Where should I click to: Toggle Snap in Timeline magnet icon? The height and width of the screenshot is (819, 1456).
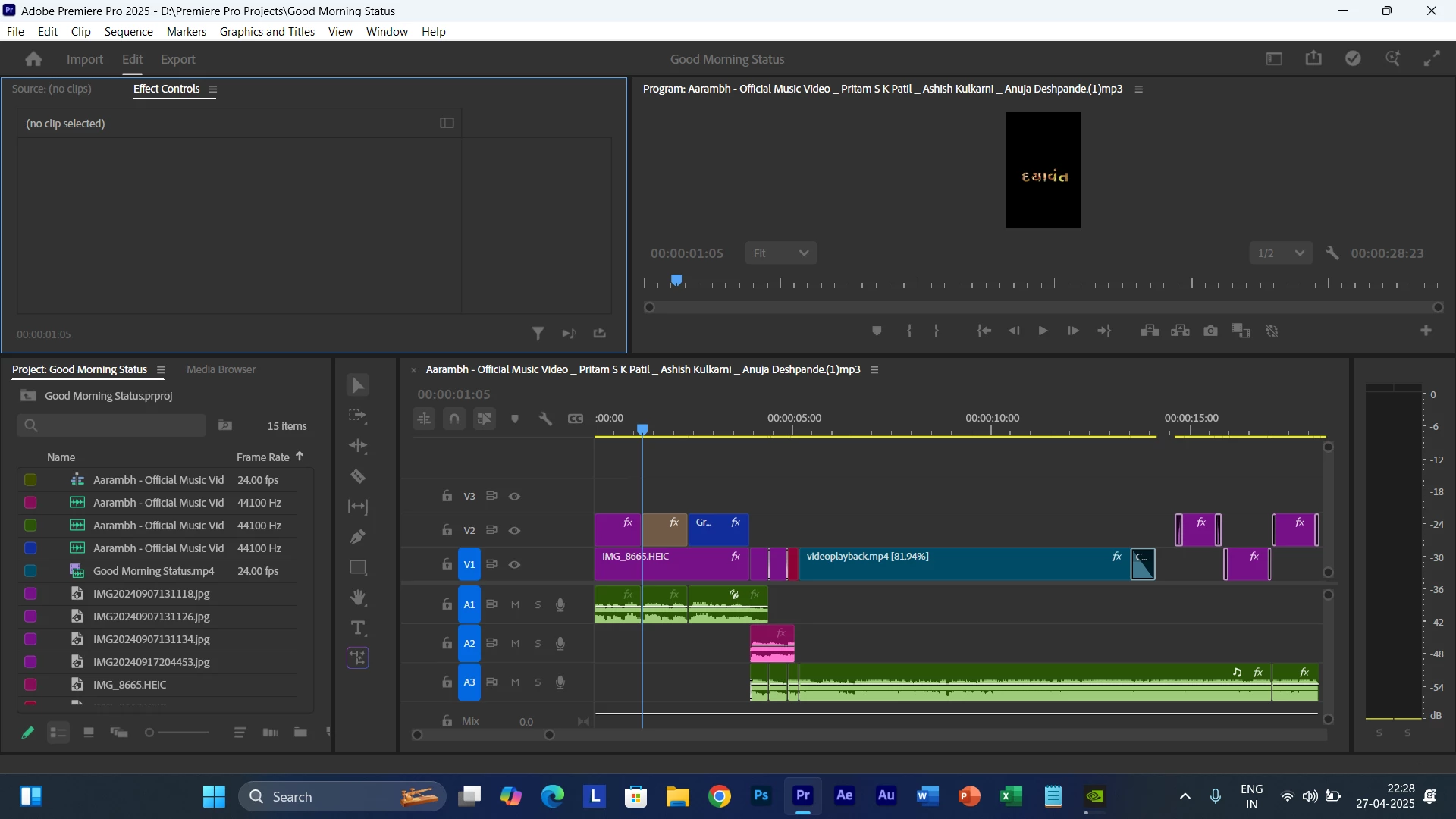tap(454, 419)
